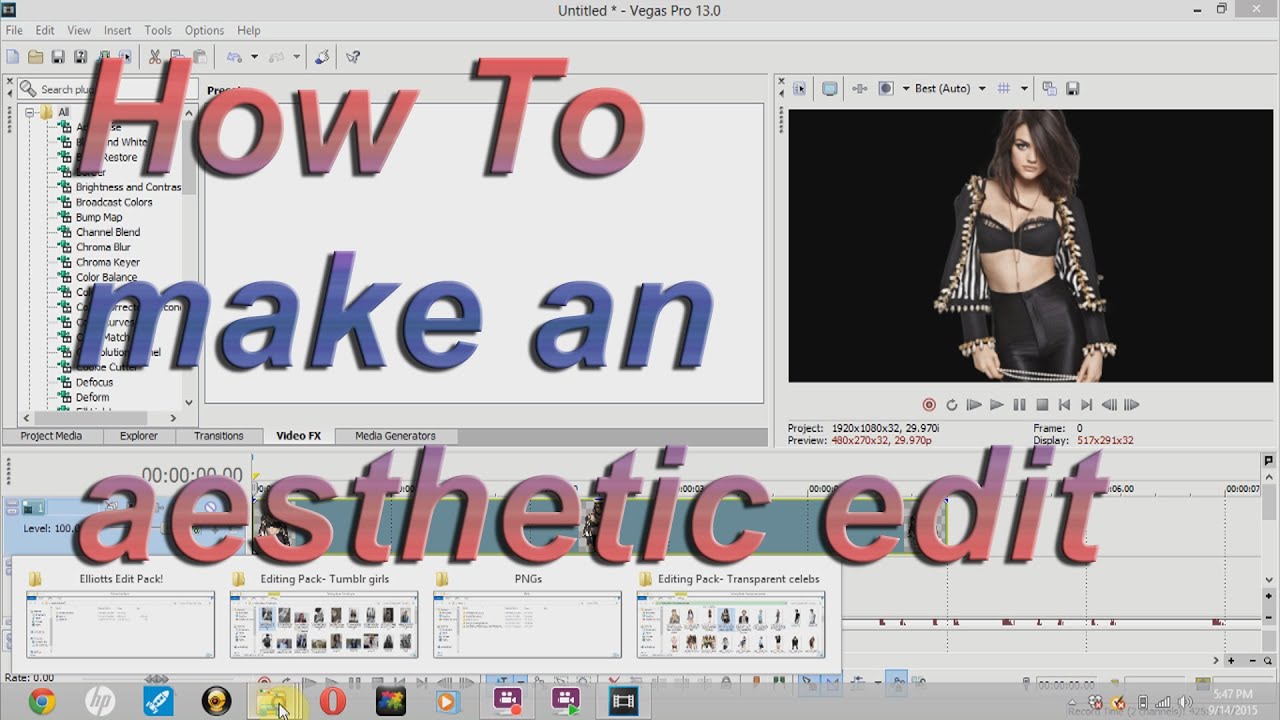Toggle preview on external monitor icon
This screenshot has width=1280, height=720.
pyautogui.click(x=829, y=88)
